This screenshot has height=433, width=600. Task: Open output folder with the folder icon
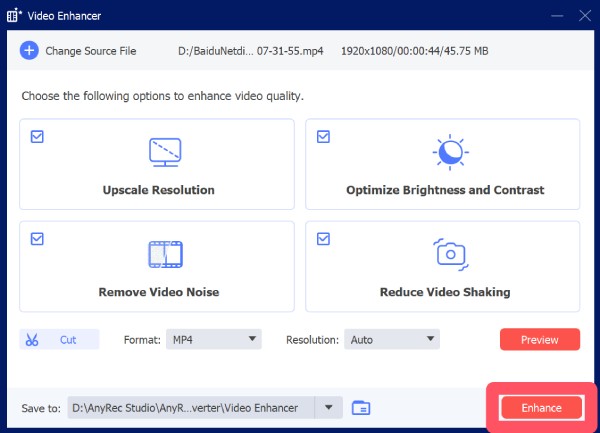tap(361, 408)
